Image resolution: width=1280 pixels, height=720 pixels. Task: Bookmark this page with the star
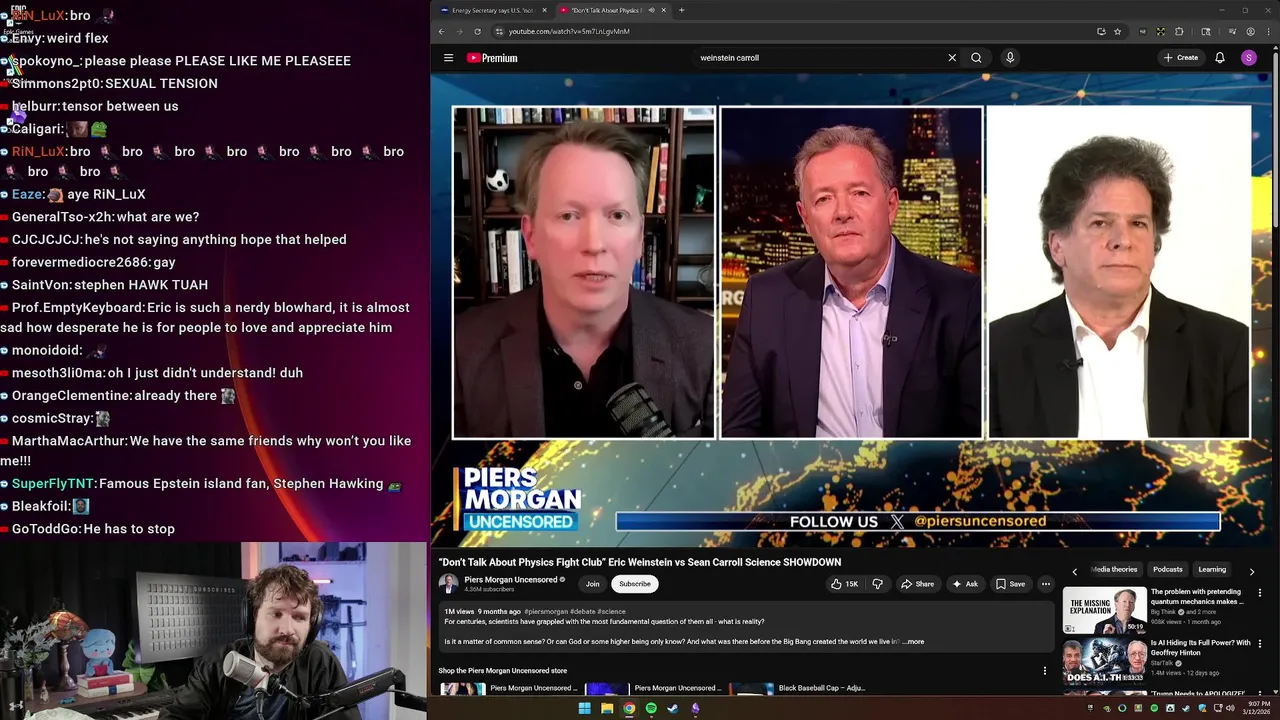pos(1118,31)
